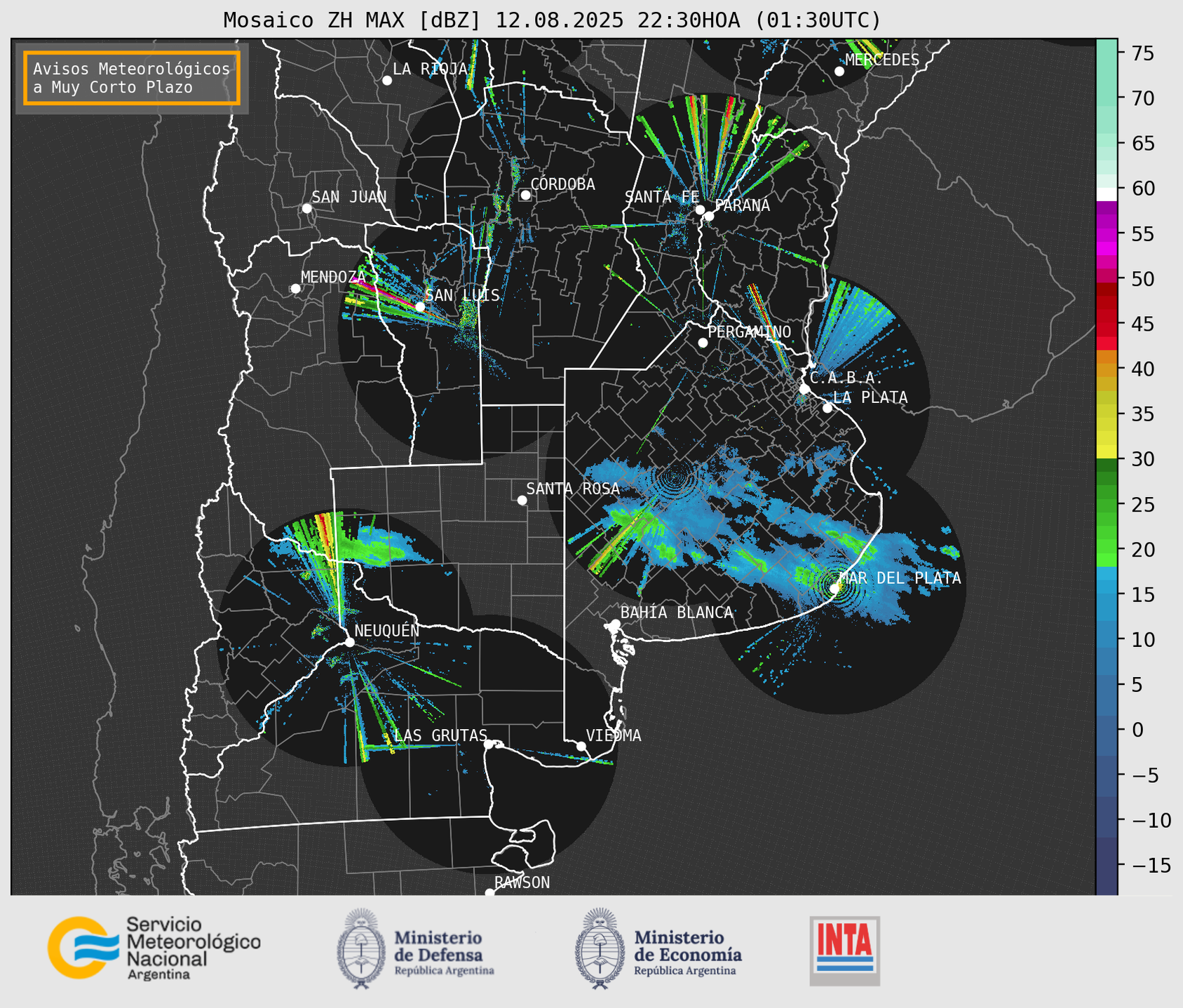
Task: Click the Córdoba city marker dot
Action: click(x=525, y=195)
